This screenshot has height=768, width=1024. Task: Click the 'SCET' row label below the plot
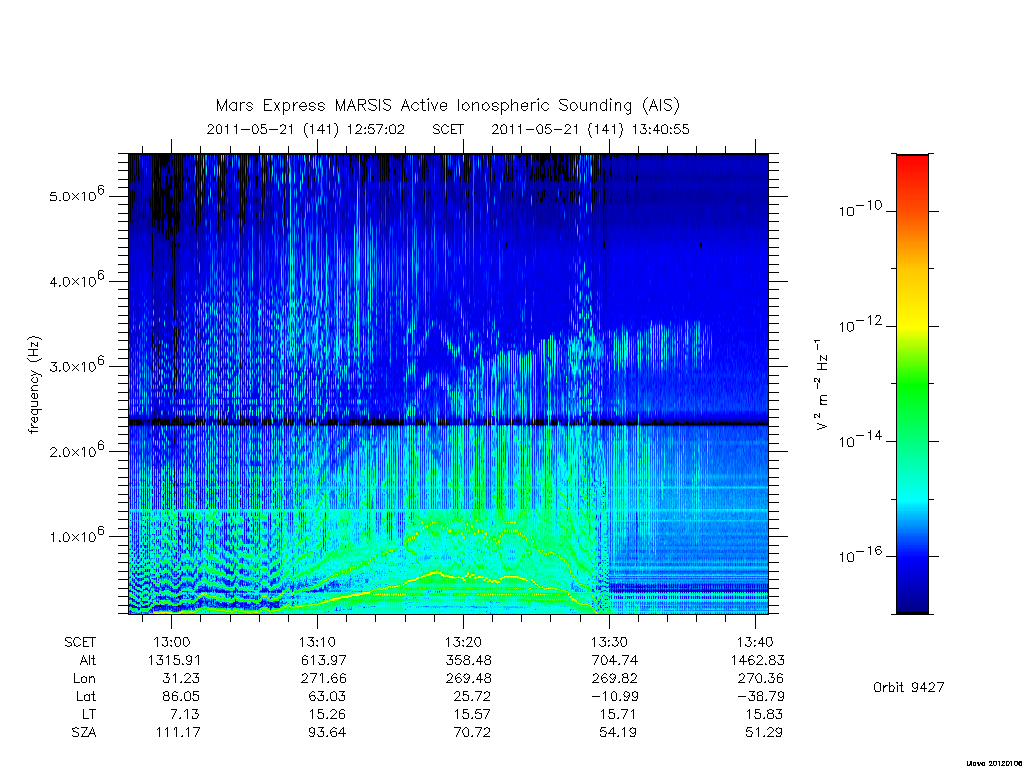pos(80,643)
